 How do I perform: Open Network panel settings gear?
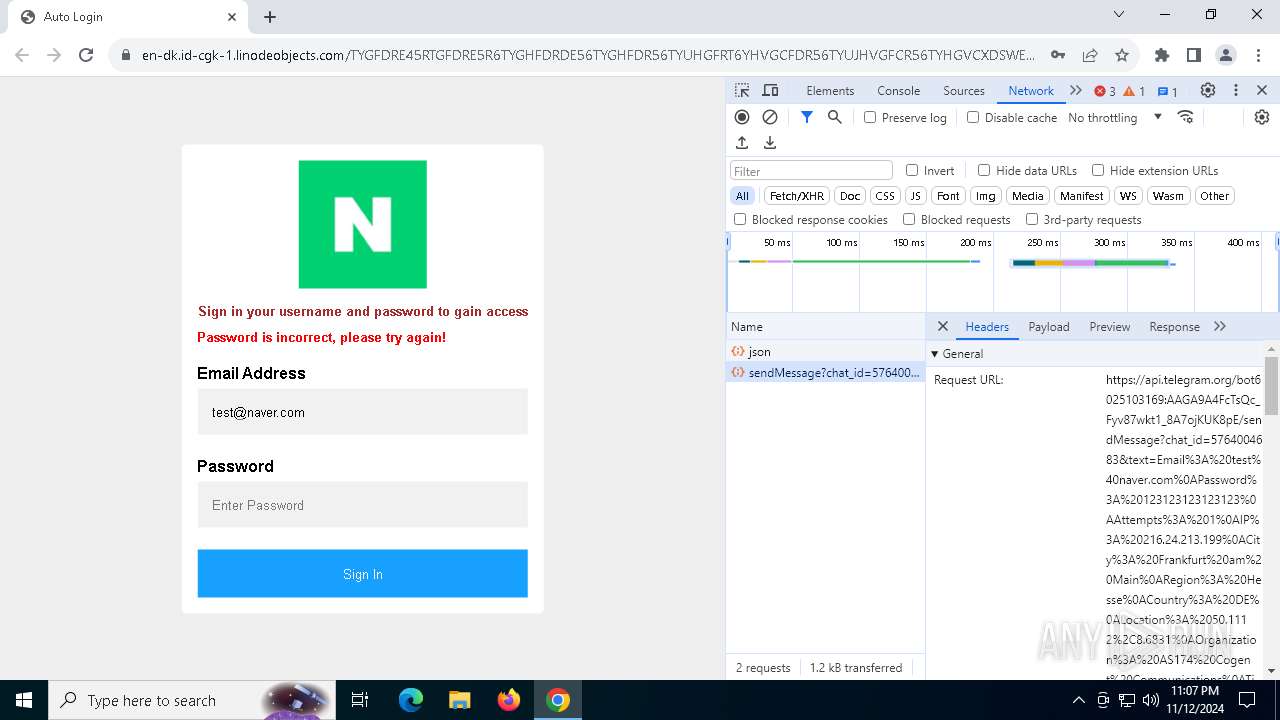tap(1262, 117)
